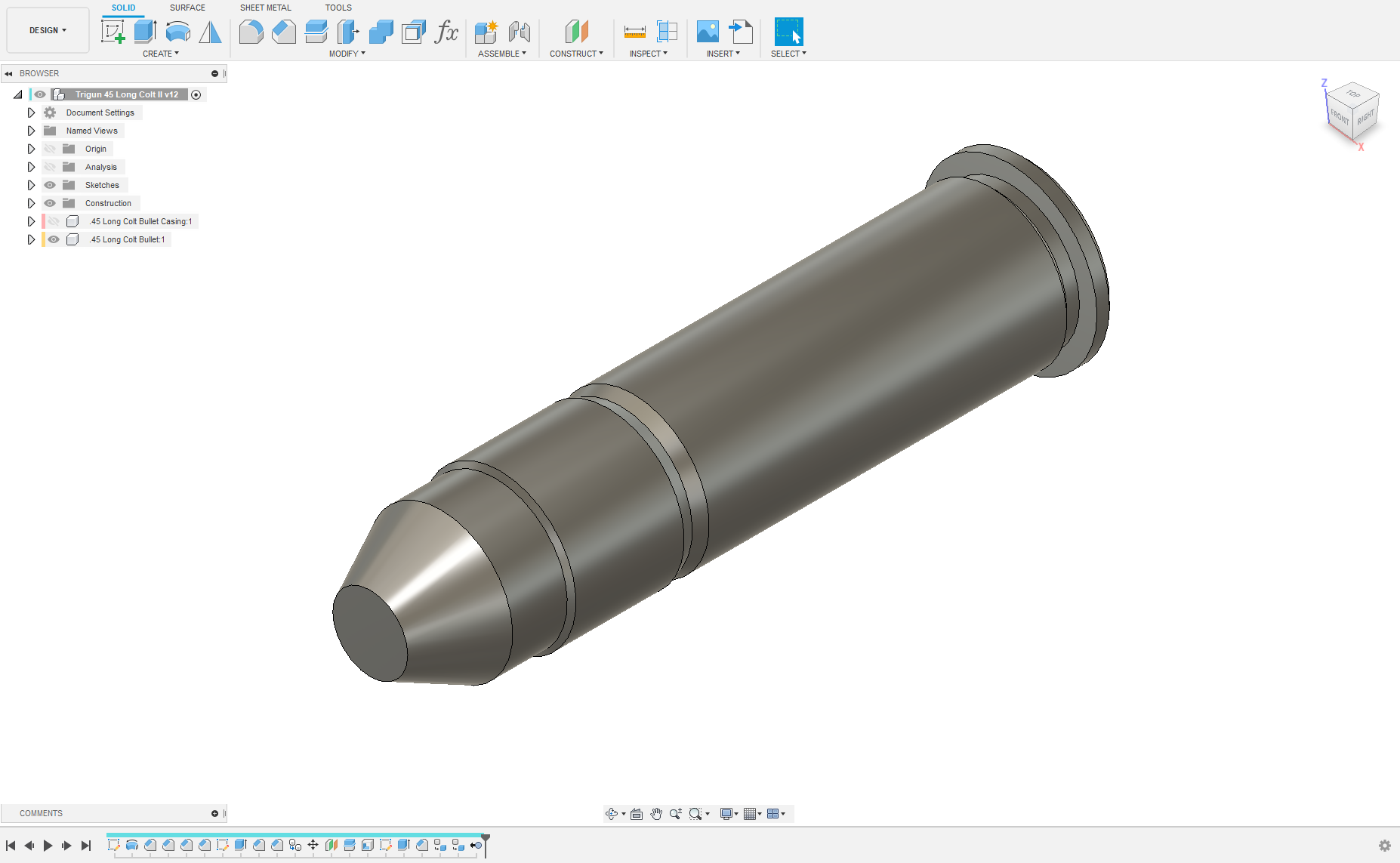Image resolution: width=1400 pixels, height=863 pixels.
Task: Open the MODIFY menu
Action: (347, 54)
